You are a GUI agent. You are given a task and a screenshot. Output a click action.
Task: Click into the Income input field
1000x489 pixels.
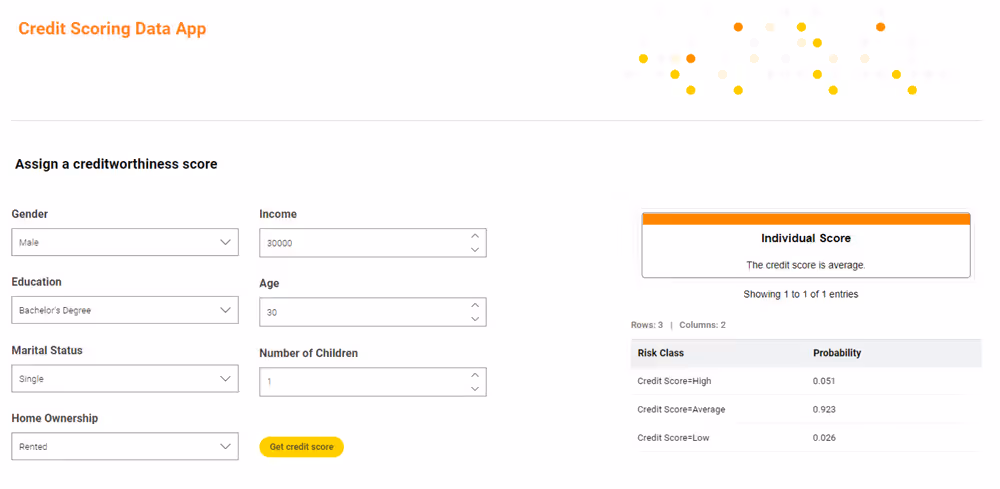click(360, 243)
